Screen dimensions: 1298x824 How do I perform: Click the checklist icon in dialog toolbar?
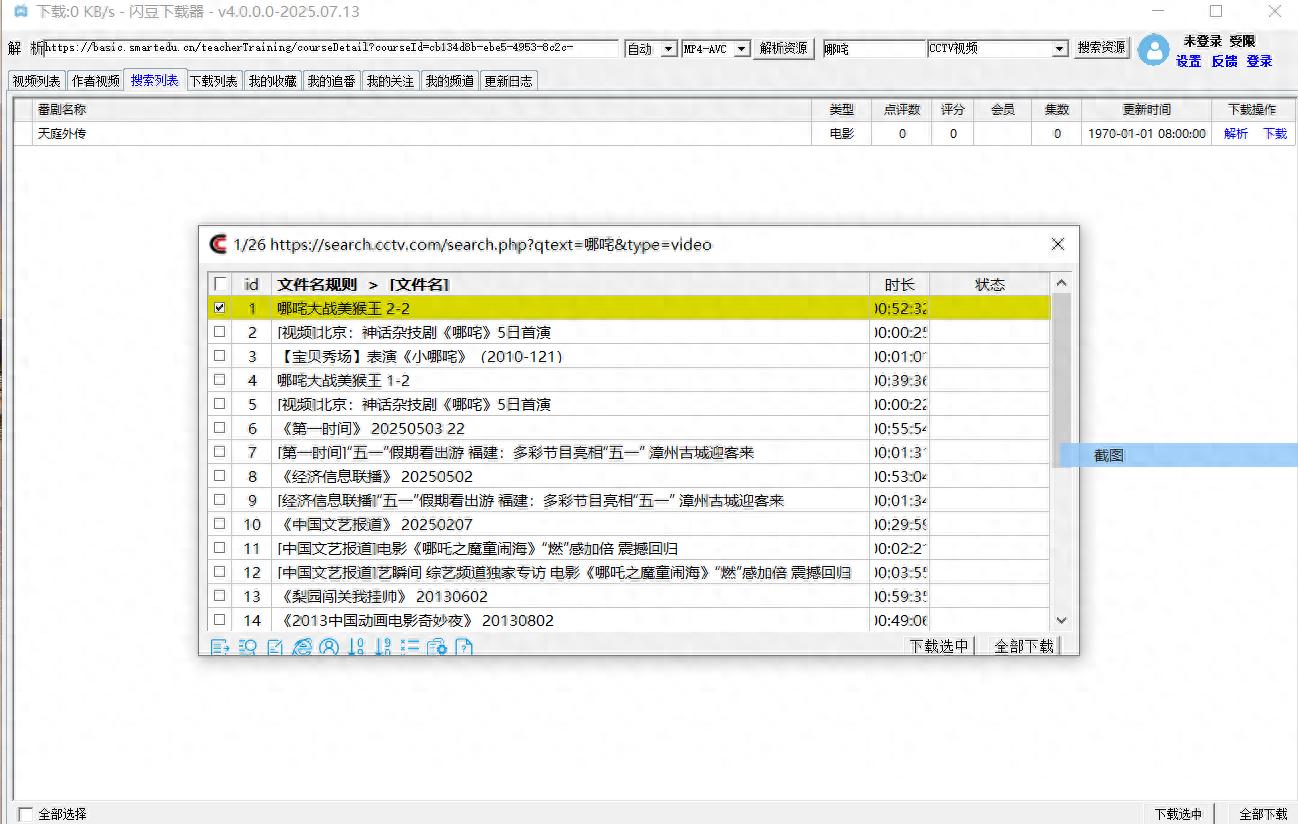click(x=410, y=647)
